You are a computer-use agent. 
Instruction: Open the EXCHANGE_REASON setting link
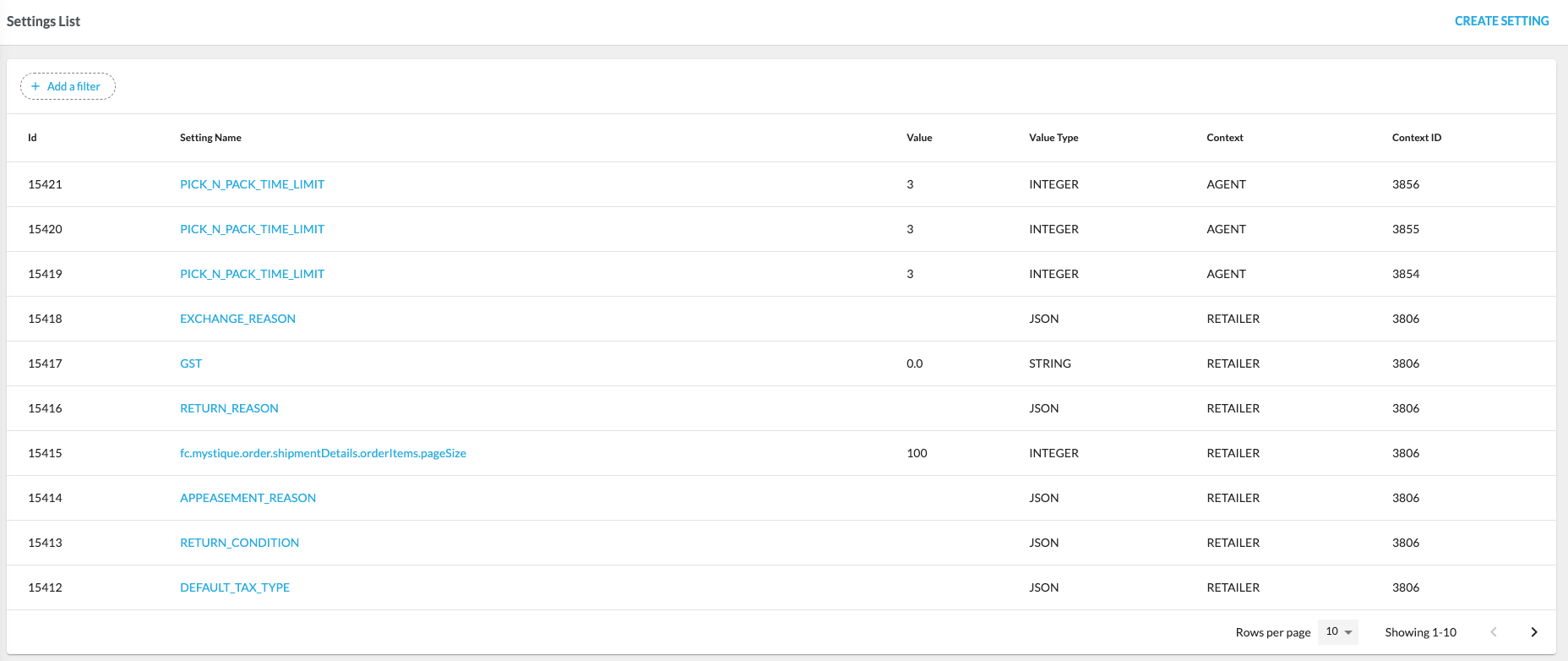[x=237, y=319]
